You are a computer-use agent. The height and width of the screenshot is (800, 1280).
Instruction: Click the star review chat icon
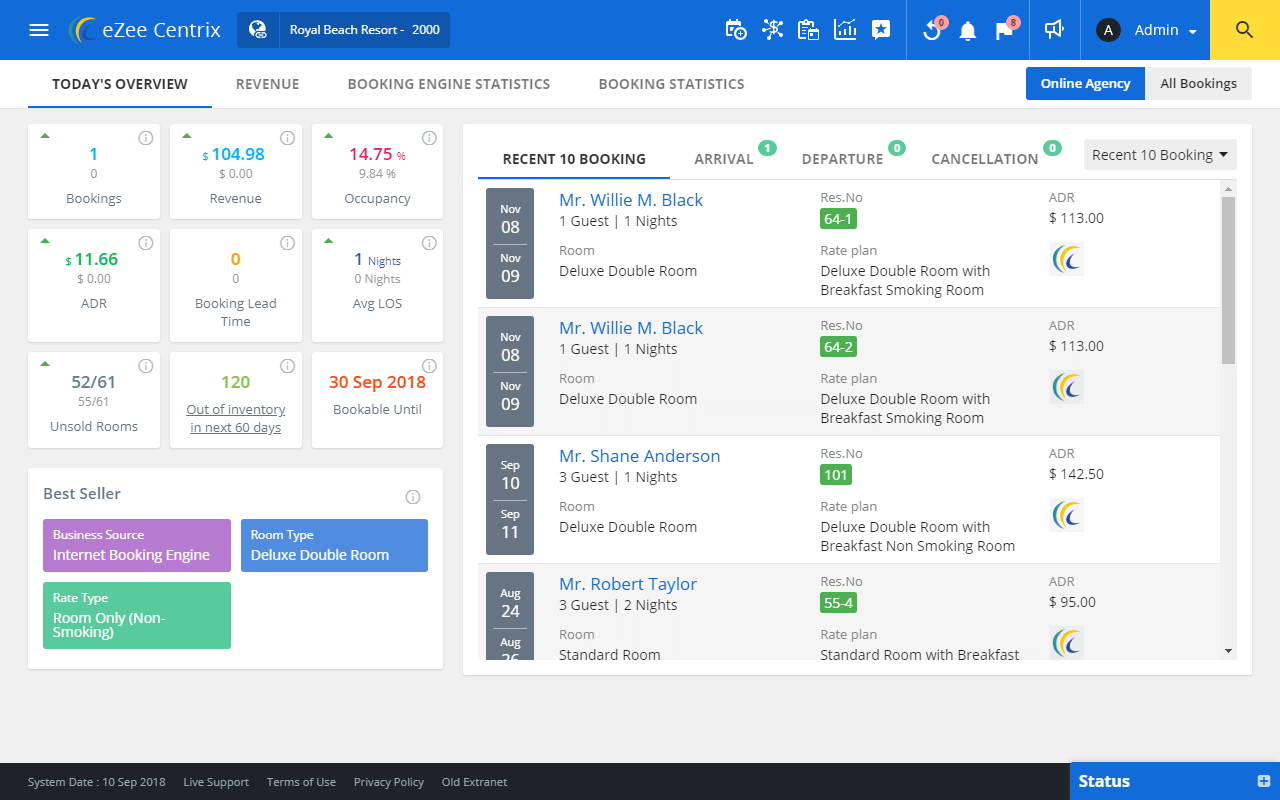coord(881,30)
